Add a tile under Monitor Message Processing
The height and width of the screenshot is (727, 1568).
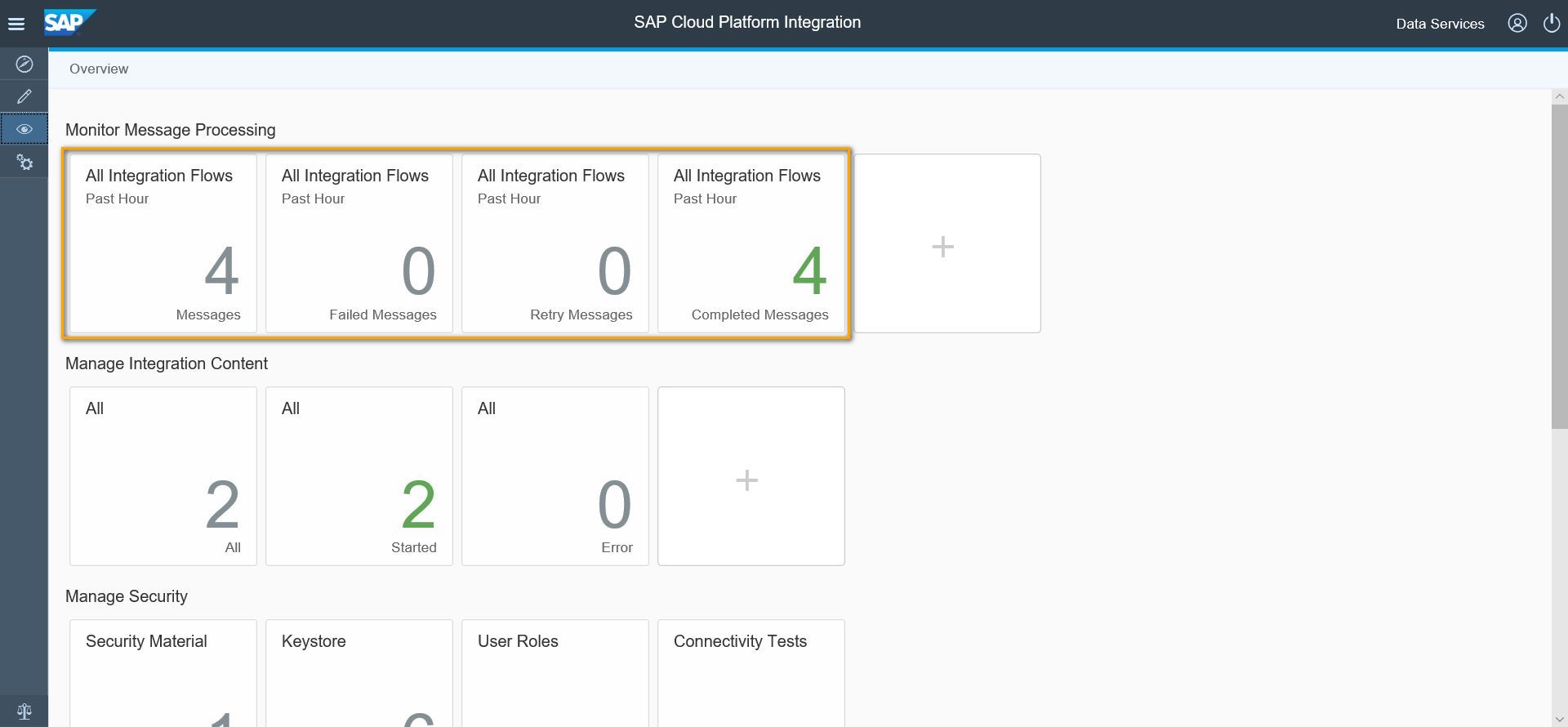coord(947,243)
